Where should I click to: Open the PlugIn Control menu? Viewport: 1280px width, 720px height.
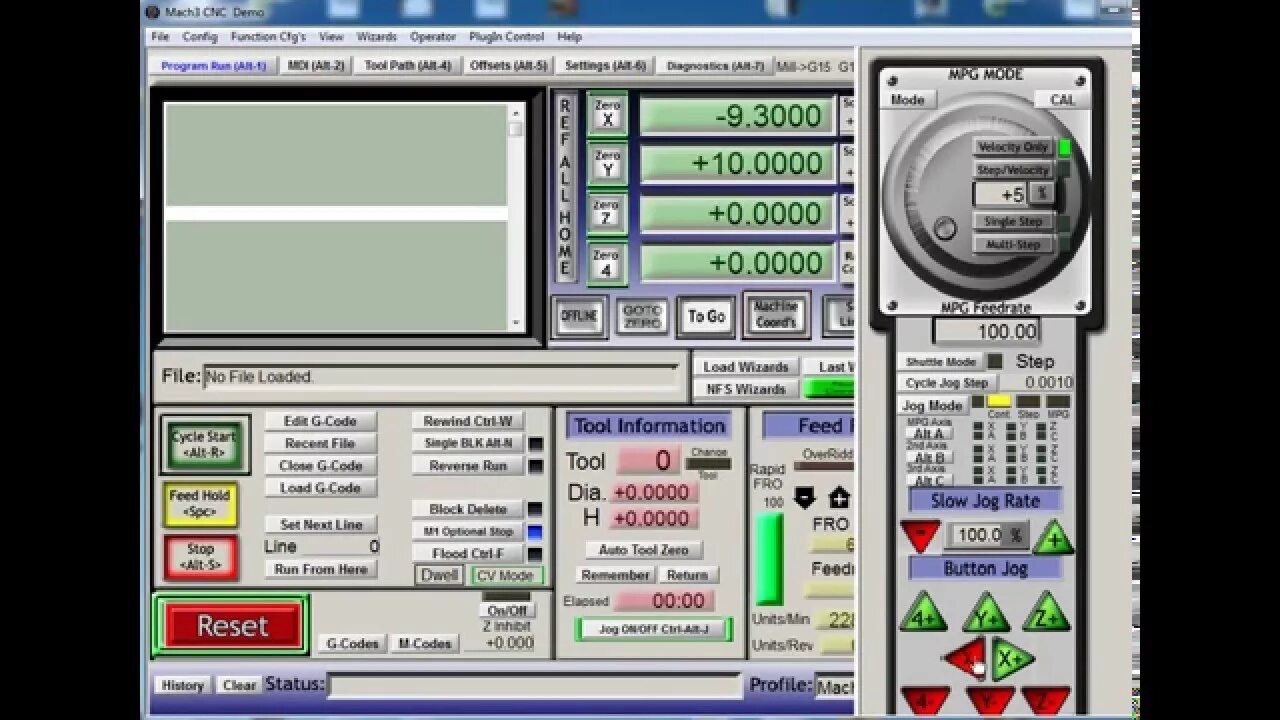pos(506,37)
